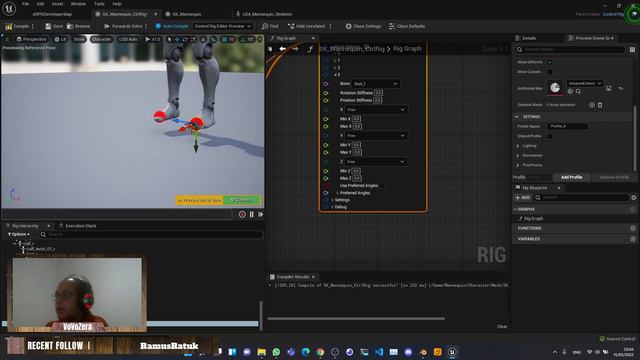Select the rotate gizmo tool in viewport
The height and width of the screenshot is (360, 640).
click(185, 39)
